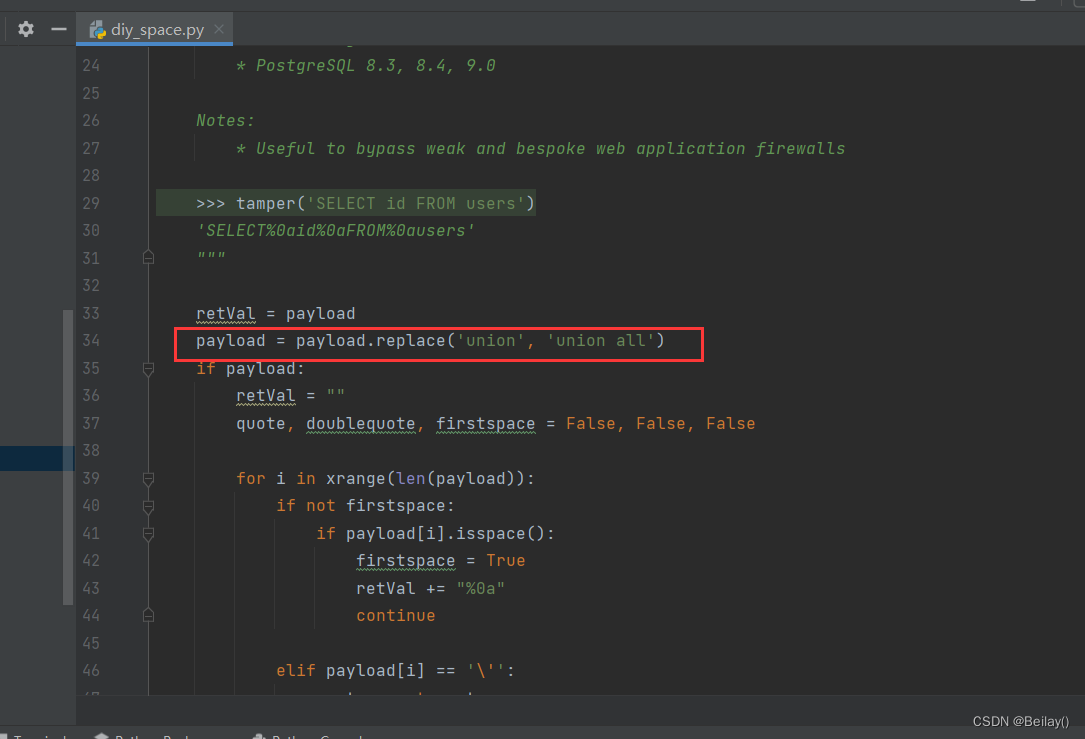Click the 'firstspace = True' line
Image resolution: width=1085 pixels, height=739 pixels.
440,560
